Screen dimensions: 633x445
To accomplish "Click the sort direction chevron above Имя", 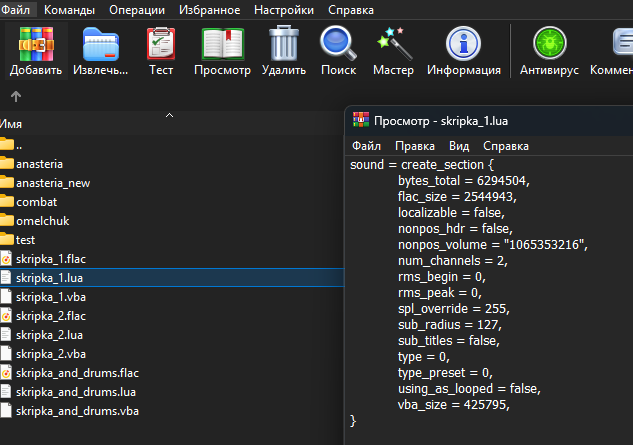I will click(170, 115).
